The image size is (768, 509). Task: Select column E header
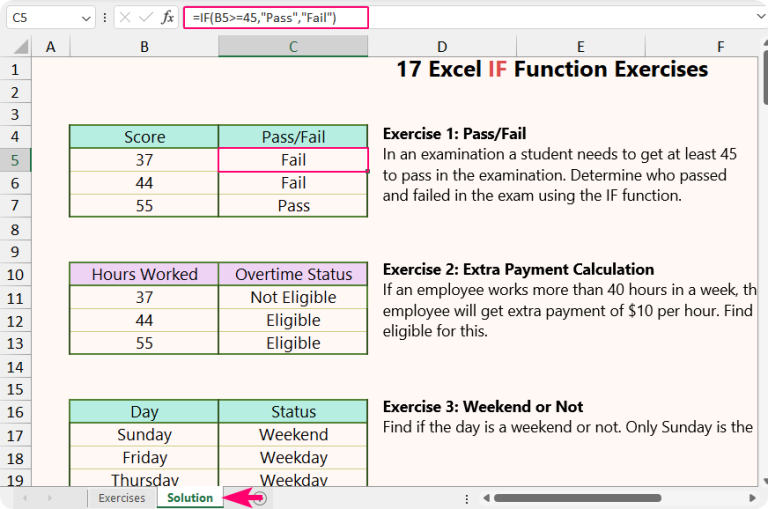pos(580,47)
